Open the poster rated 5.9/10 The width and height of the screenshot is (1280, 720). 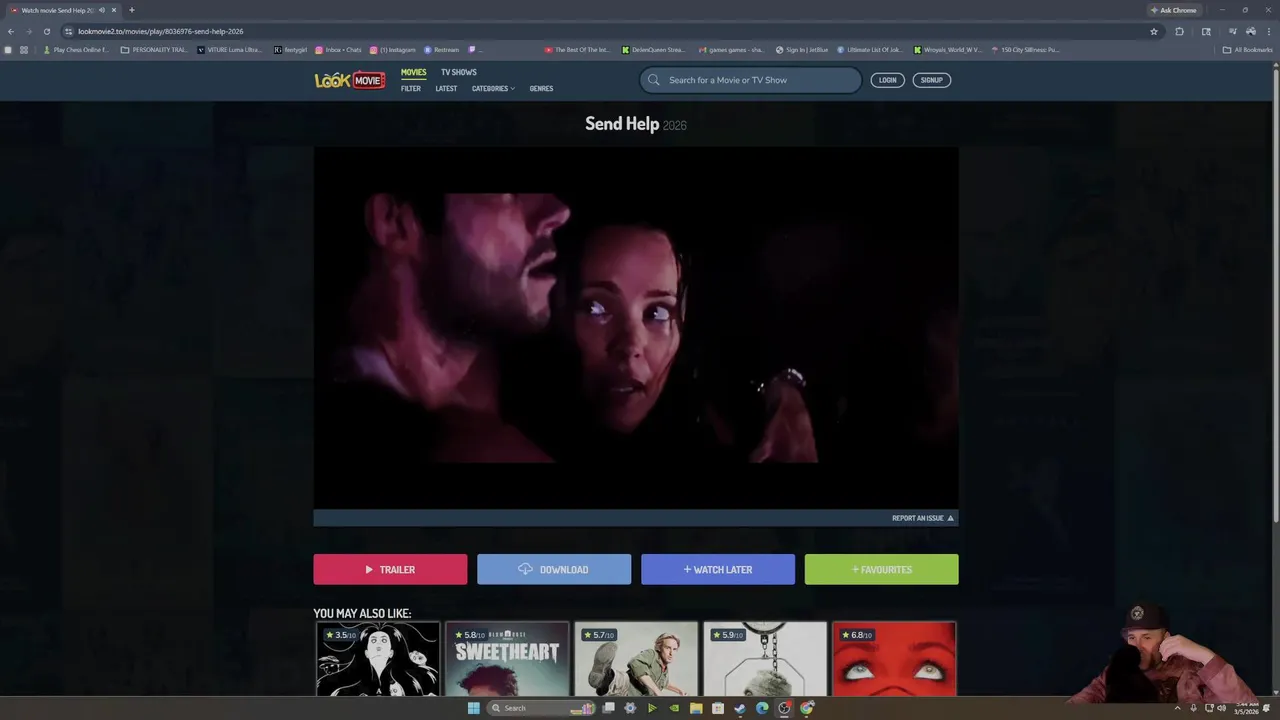coord(765,658)
